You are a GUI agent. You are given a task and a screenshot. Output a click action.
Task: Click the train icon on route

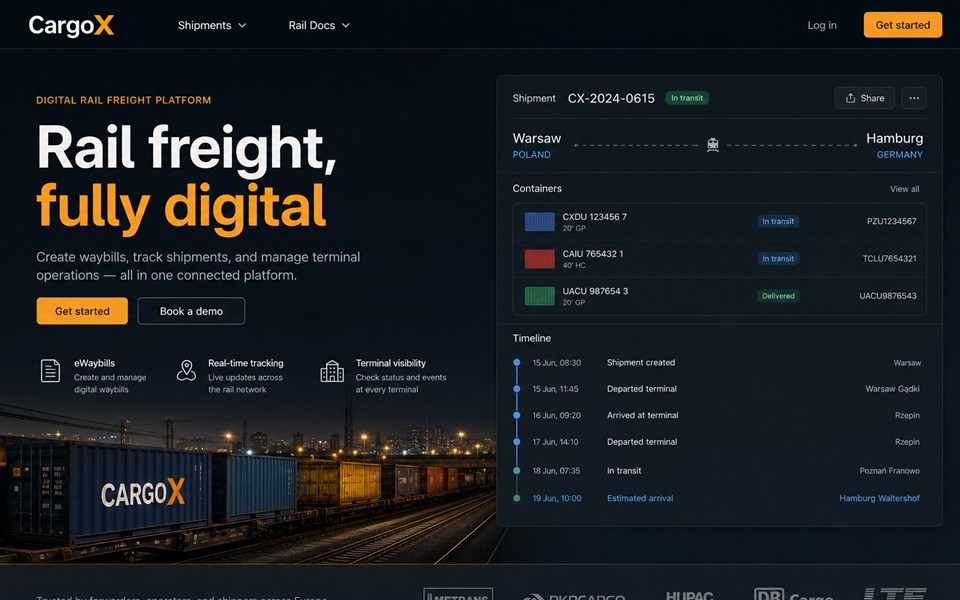point(712,145)
